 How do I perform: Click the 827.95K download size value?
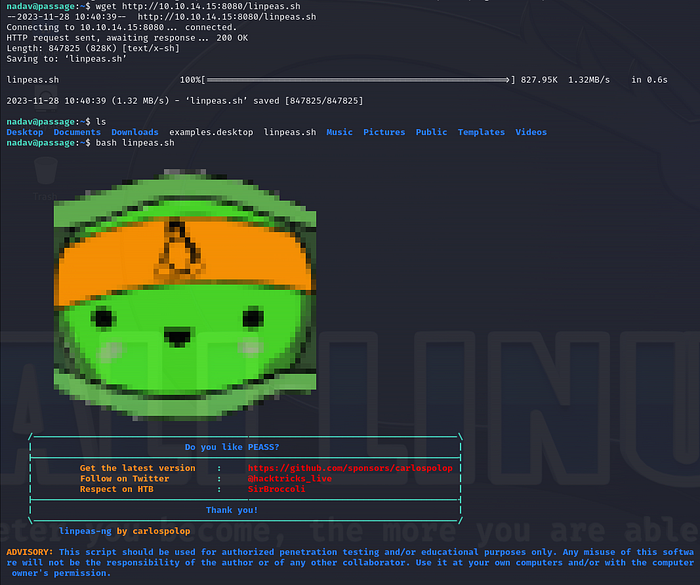[539, 80]
